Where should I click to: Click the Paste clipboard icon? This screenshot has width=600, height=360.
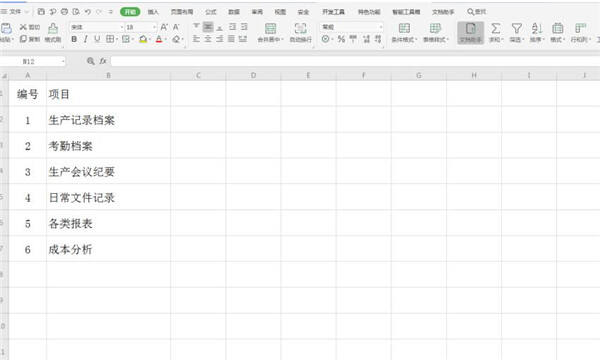[x=6, y=28]
